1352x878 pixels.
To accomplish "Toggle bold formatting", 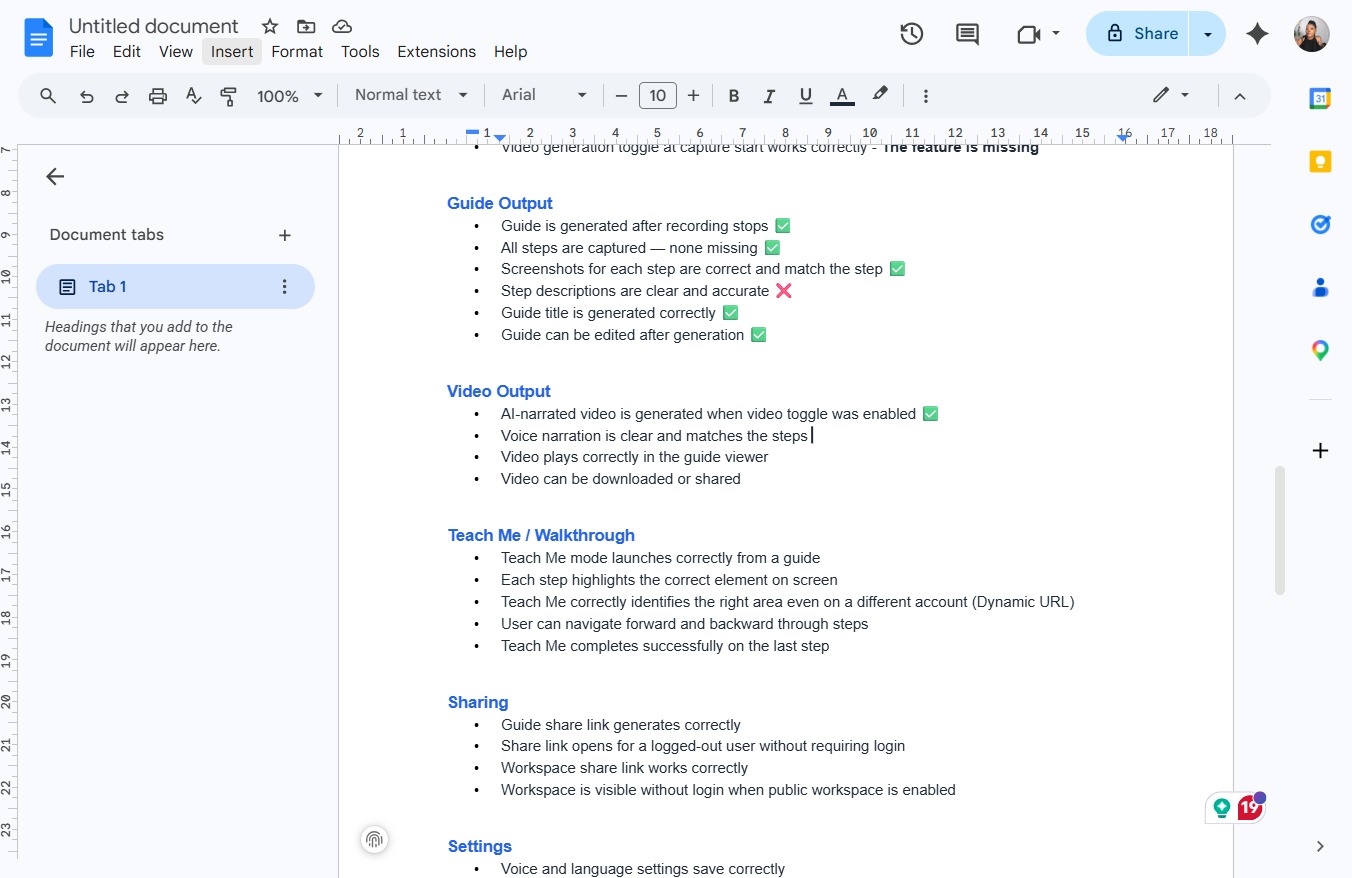I will click(x=734, y=96).
